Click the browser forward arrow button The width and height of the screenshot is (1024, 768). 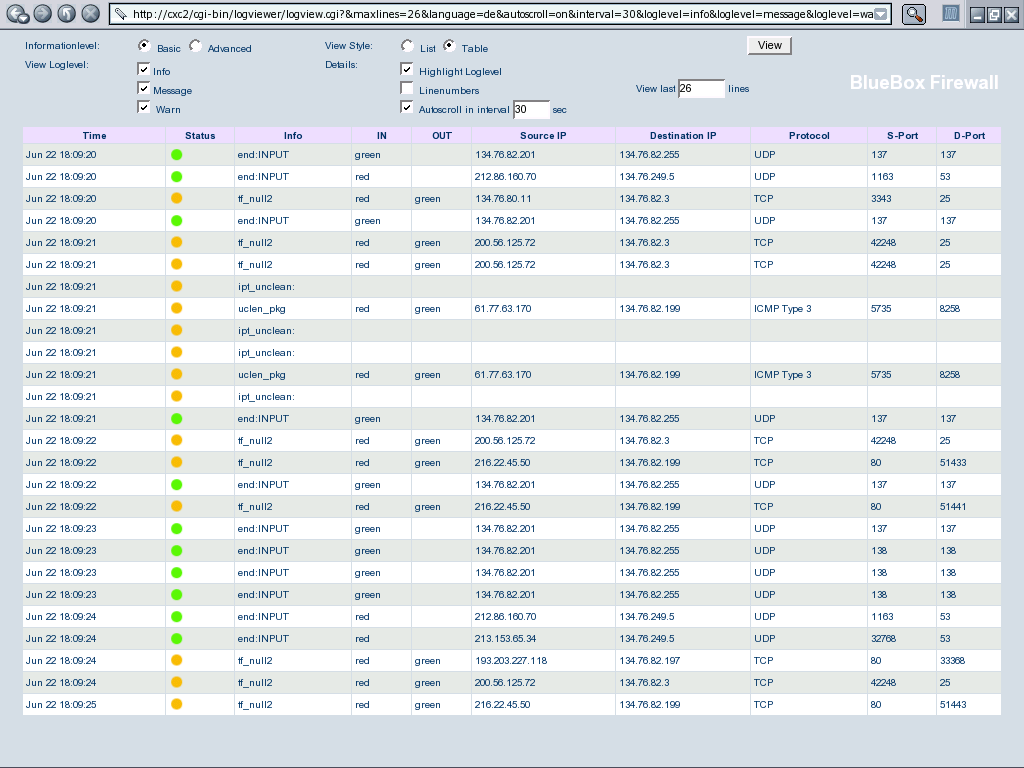point(42,14)
